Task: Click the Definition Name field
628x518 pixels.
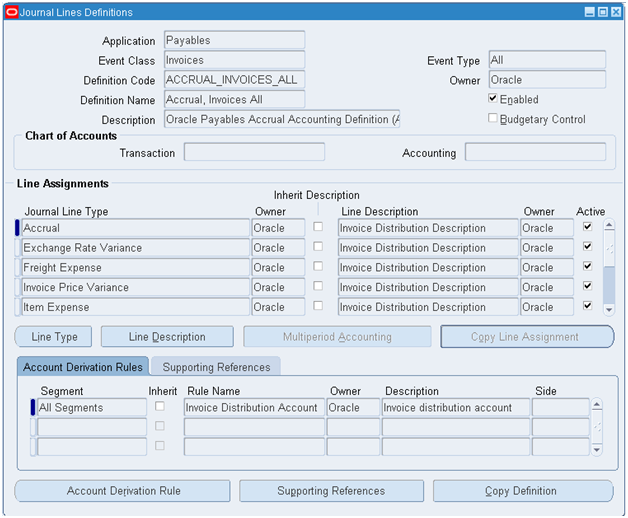Action: (234, 99)
